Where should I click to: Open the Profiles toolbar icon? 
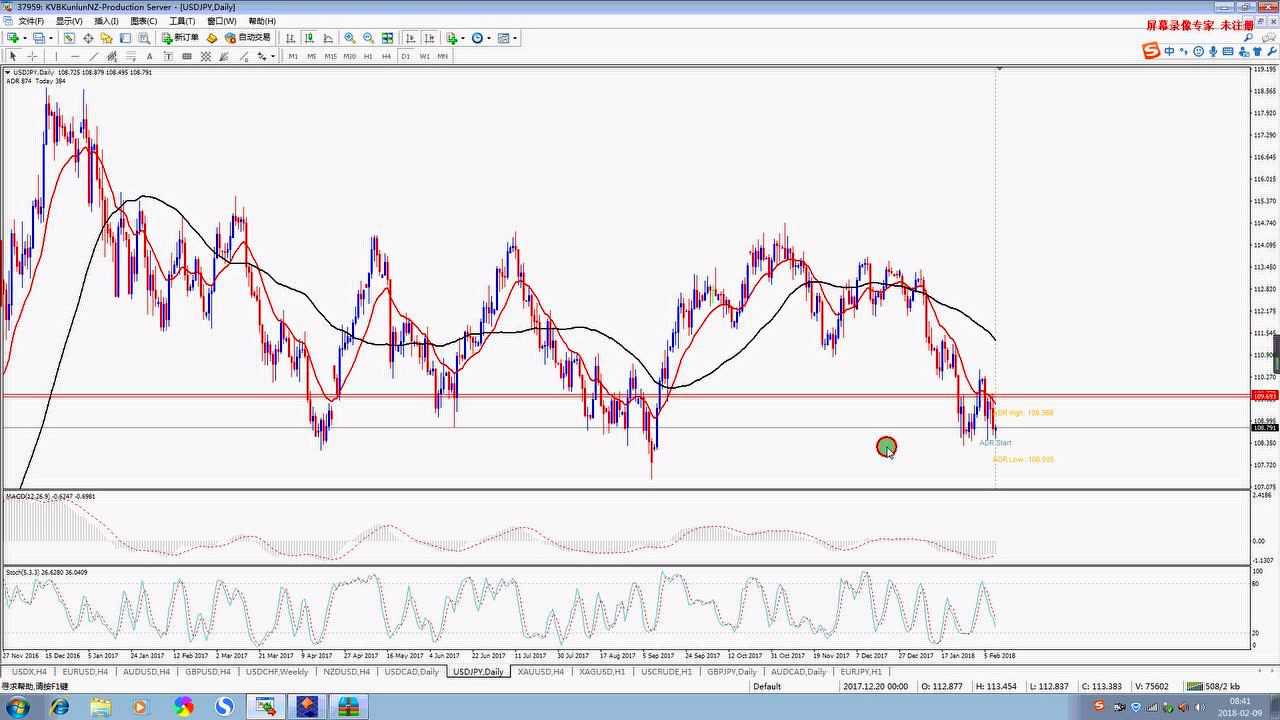pos(38,38)
